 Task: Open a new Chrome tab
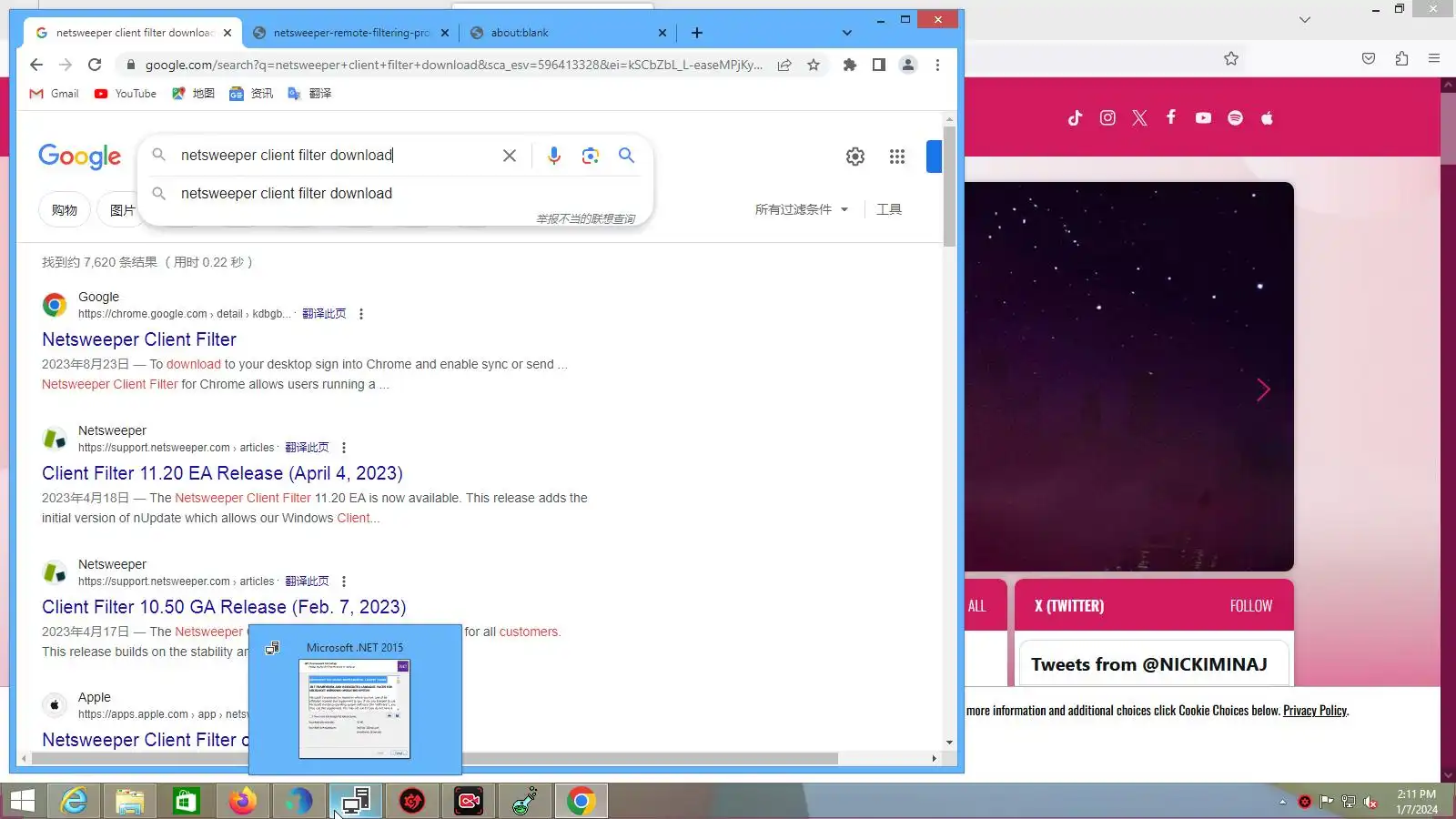point(697,33)
